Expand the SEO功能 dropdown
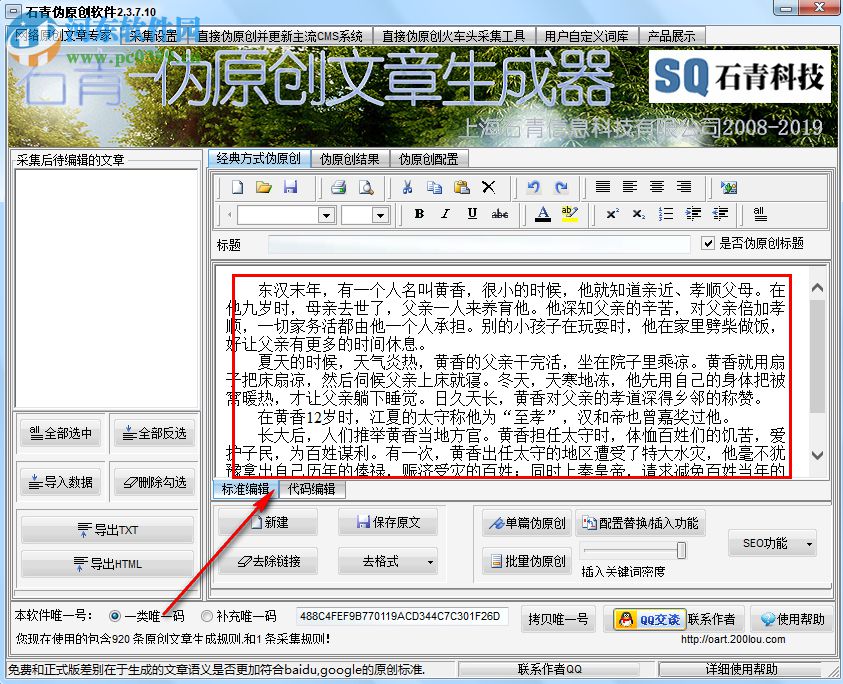 click(x=809, y=544)
